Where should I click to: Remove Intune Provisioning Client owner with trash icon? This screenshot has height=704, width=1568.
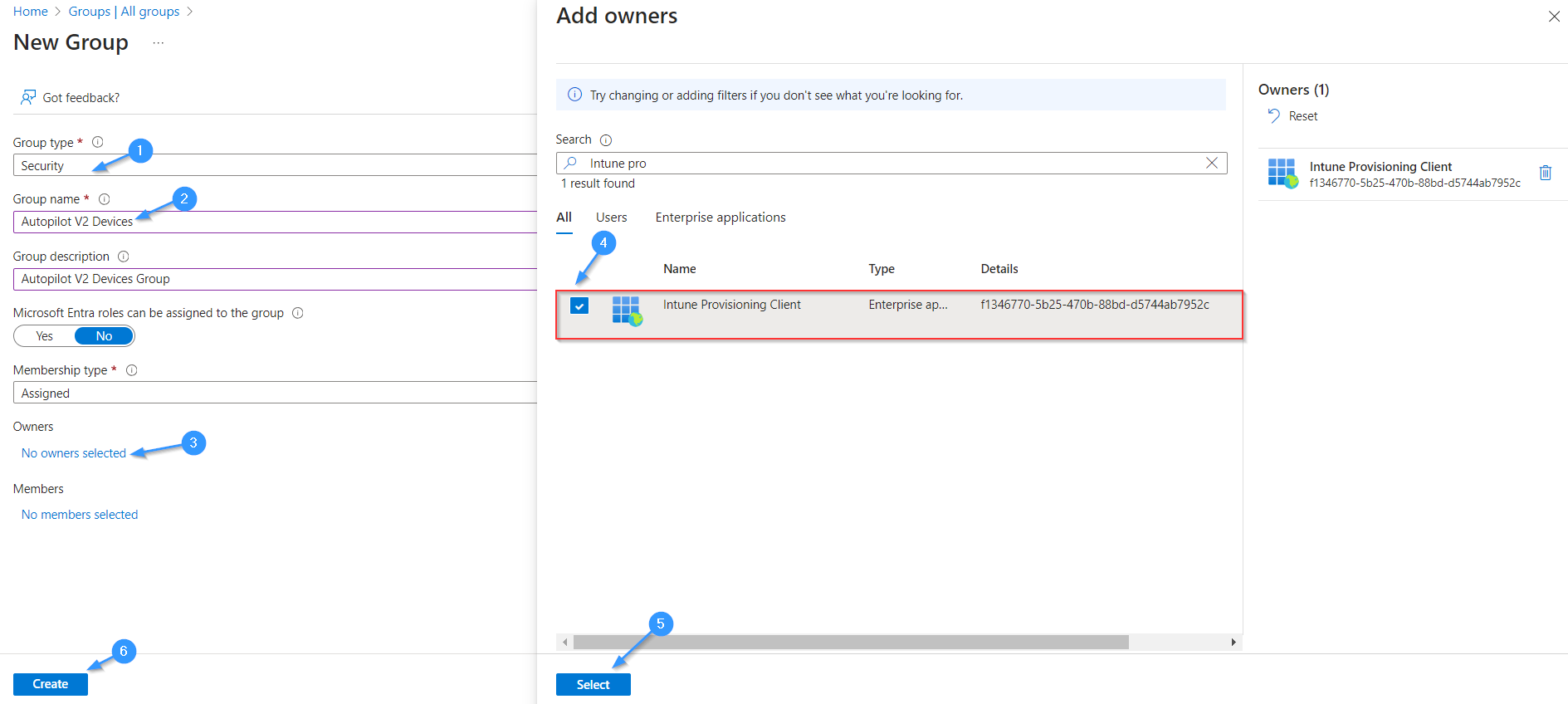(1546, 173)
